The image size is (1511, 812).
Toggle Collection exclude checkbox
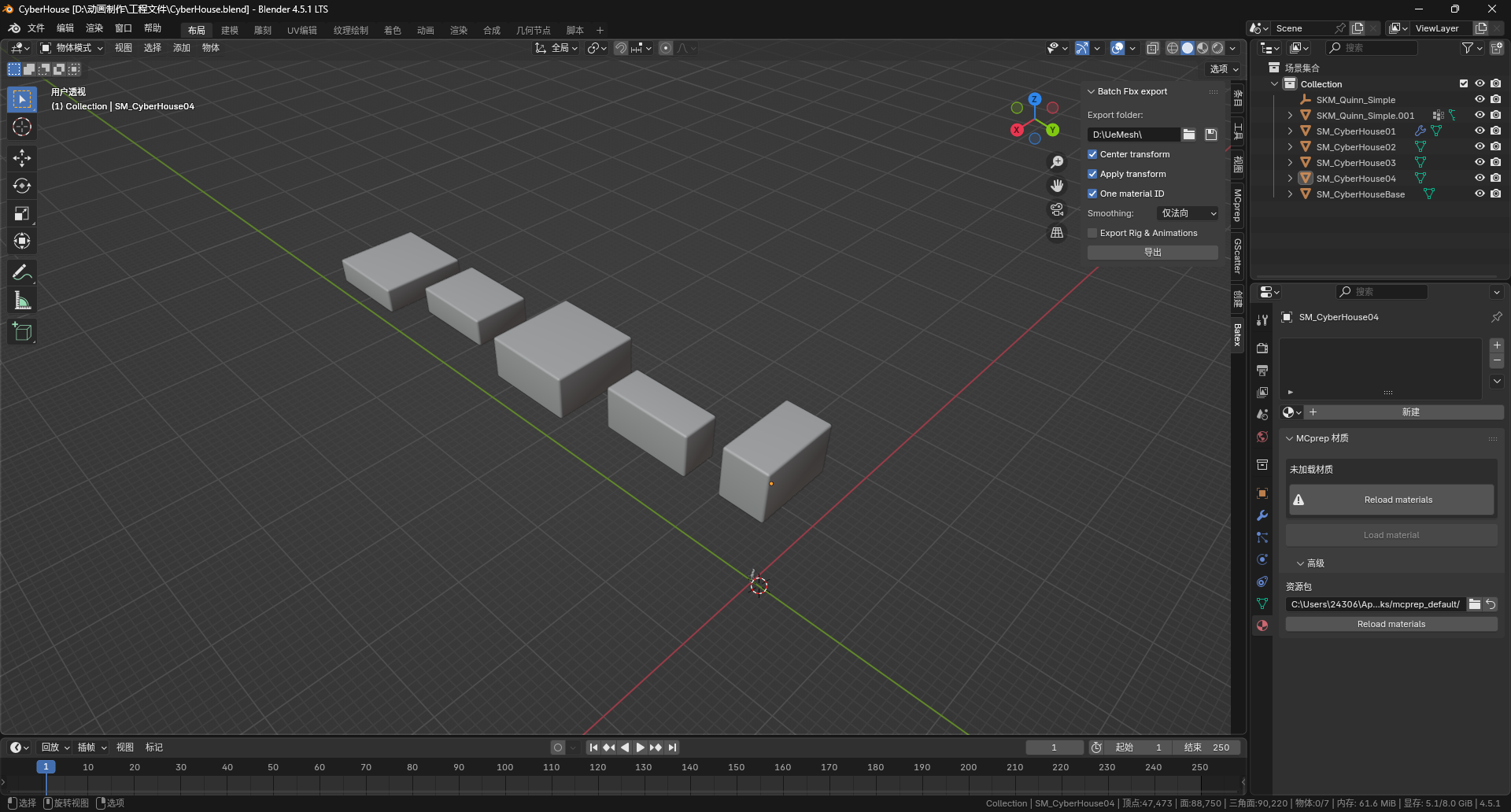[x=1464, y=83]
